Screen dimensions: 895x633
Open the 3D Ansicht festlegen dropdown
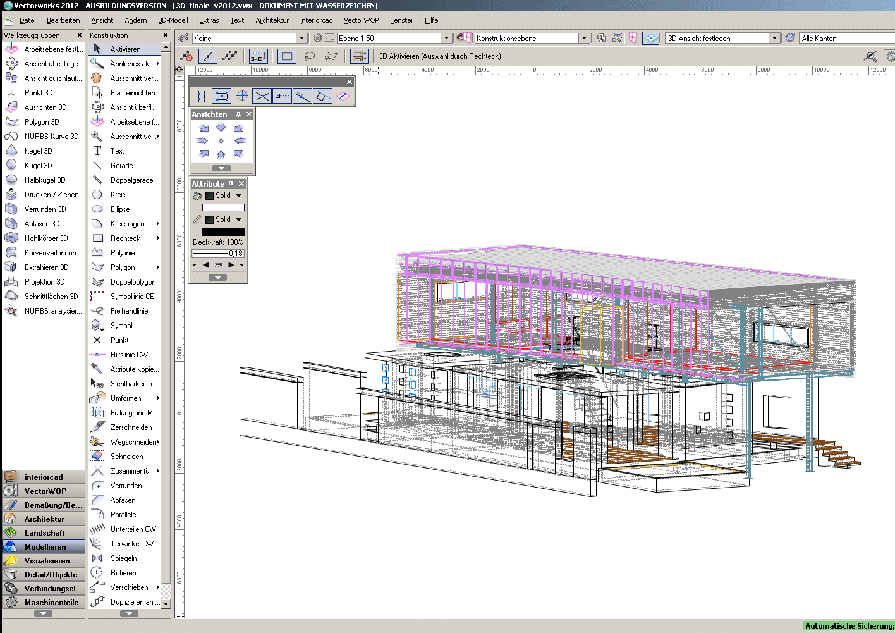click(775, 38)
